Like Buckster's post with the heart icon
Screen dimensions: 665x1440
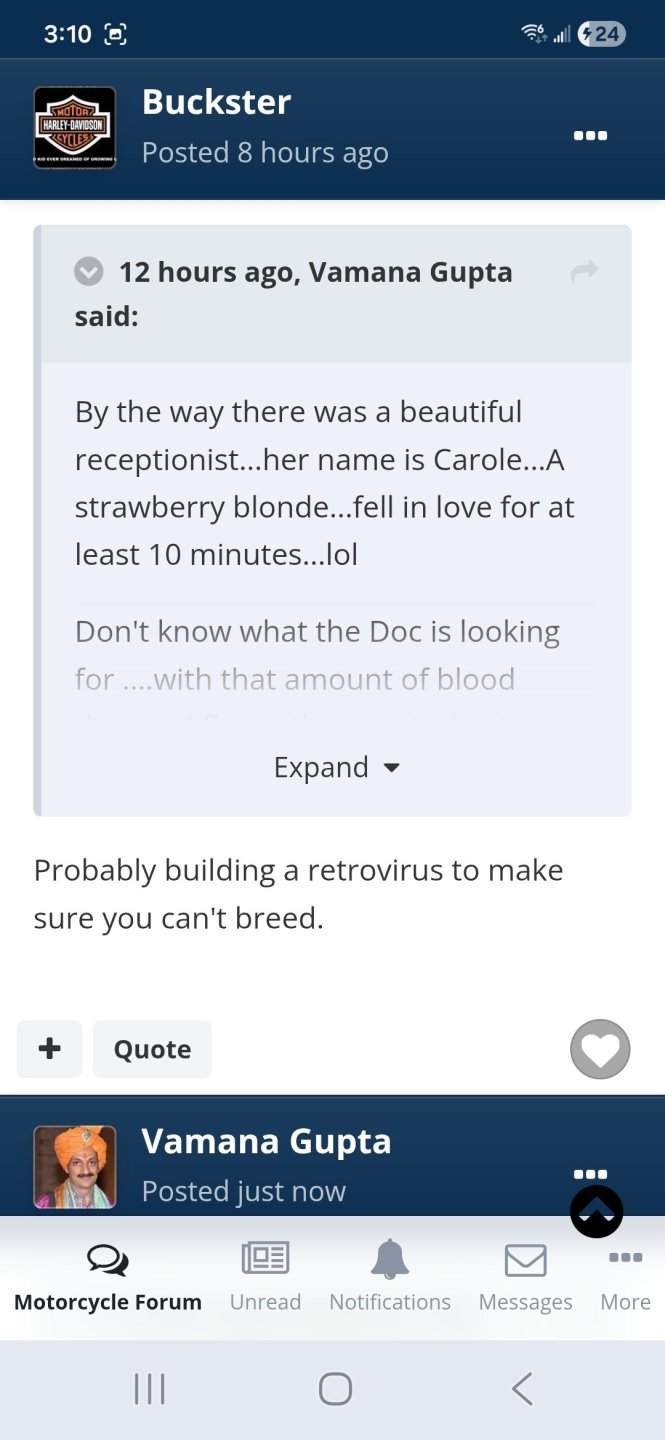click(x=600, y=1049)
